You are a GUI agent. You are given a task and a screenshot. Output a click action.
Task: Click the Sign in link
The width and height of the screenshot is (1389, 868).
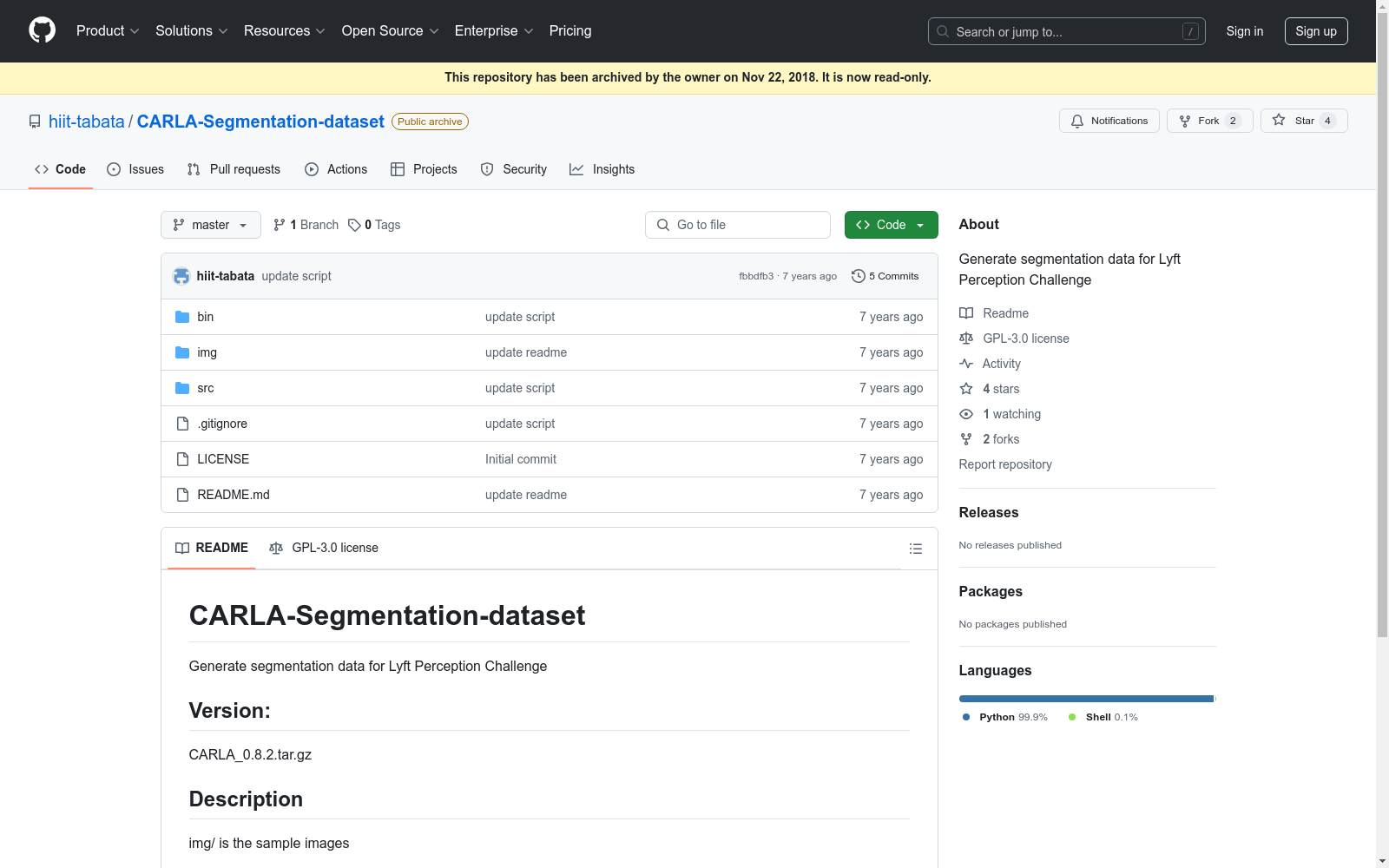(1245, 31)
